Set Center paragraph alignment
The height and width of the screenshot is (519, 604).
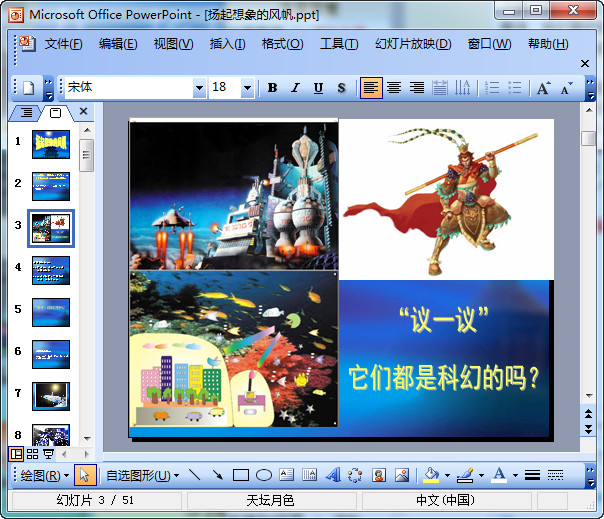394,88
